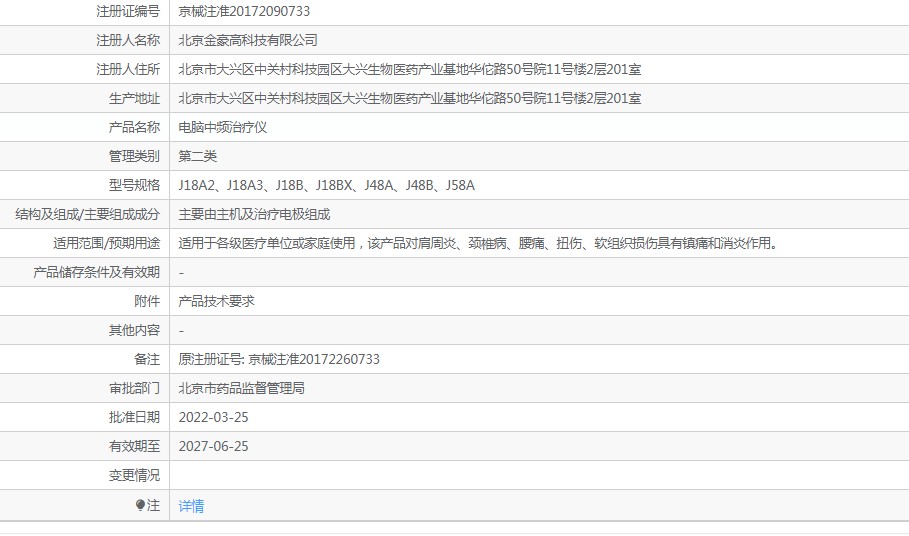Select the 注册人名称 label
The height and width of the screenshot is (536, 909).
point(128,40)
